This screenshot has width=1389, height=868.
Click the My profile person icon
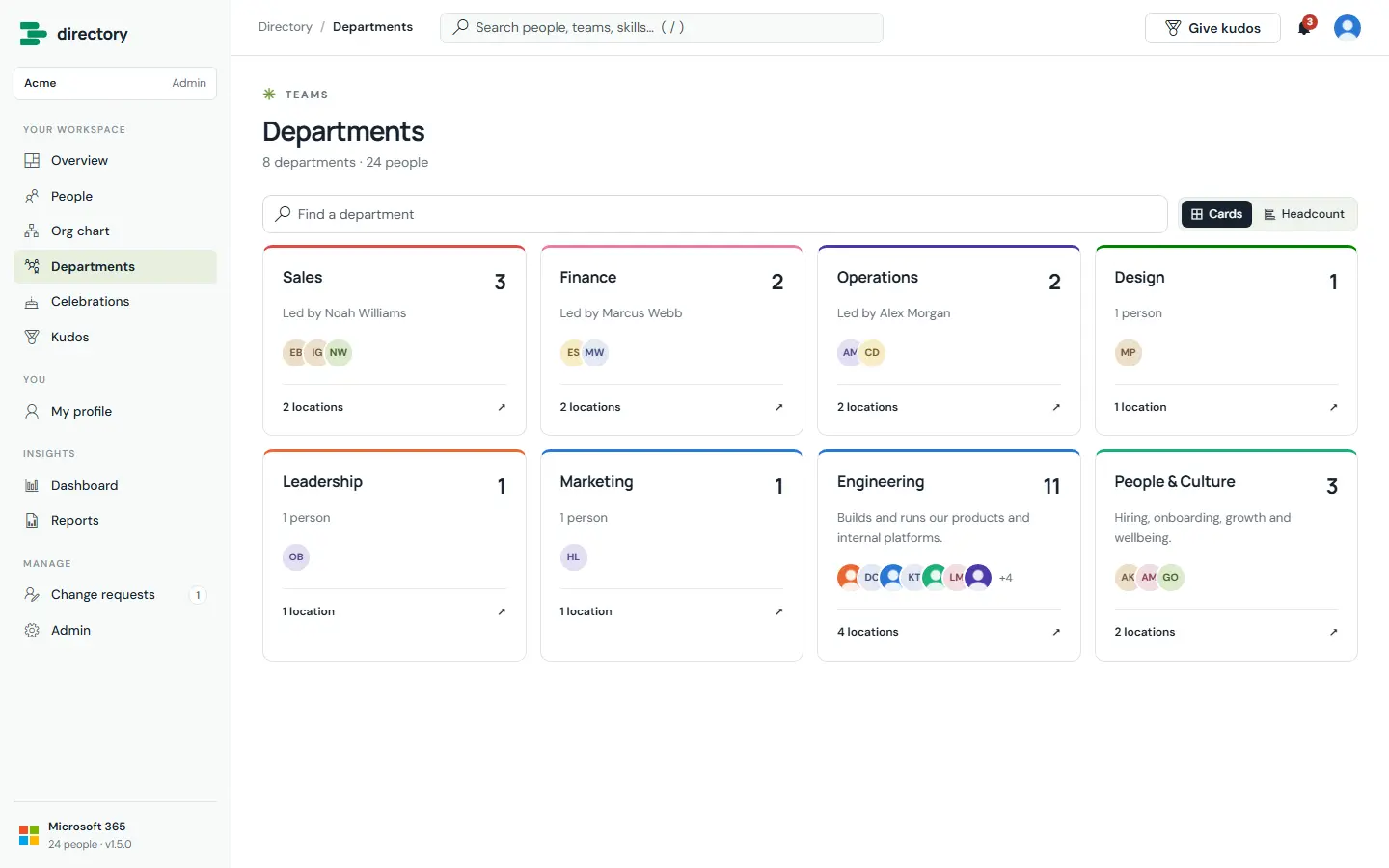pos(32,411)
